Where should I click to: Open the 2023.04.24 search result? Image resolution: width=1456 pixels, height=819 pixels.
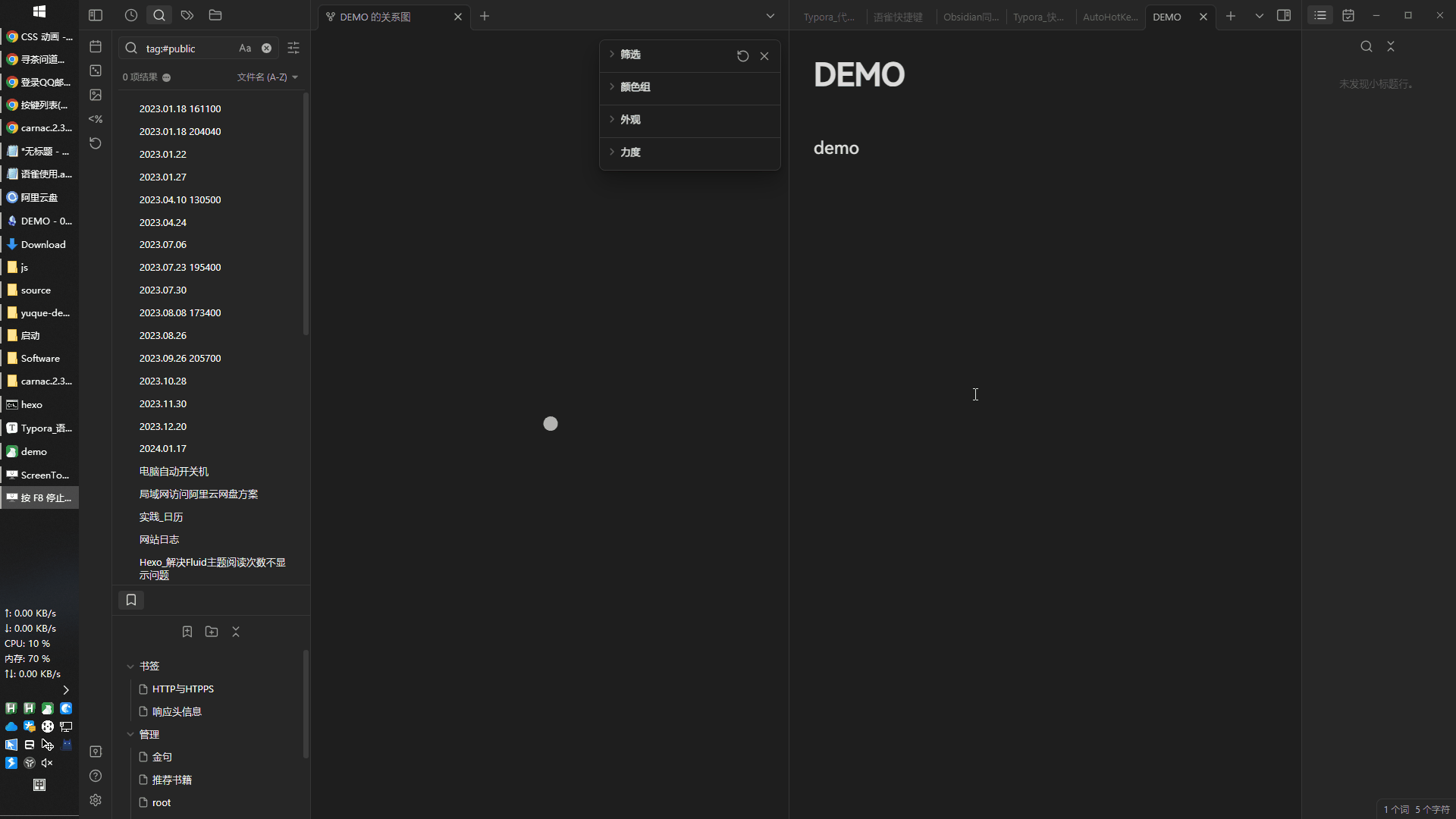pos(162,222)
